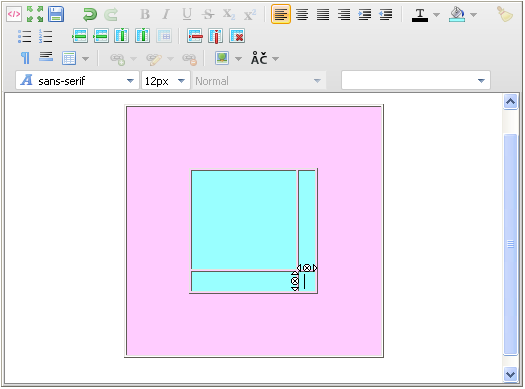Select align left
Viewport: 525px width, 389px height.
[x=281, y=14]
